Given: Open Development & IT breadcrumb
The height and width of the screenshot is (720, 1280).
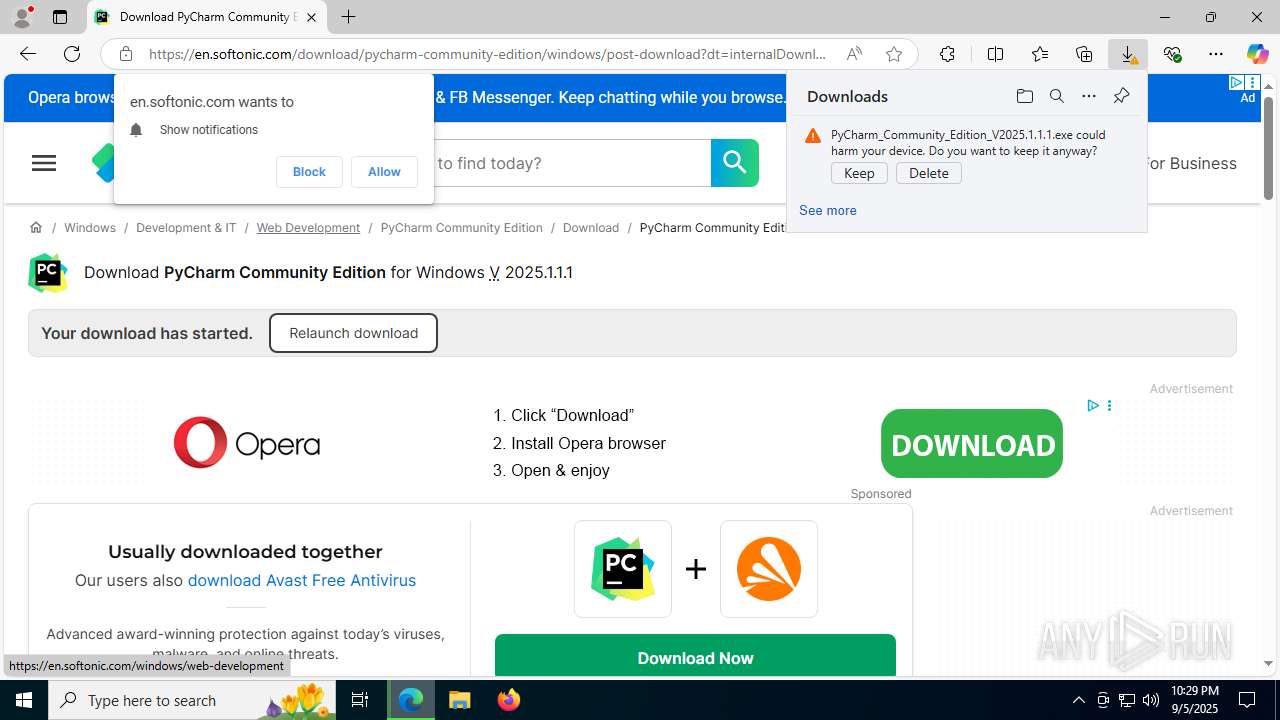Looking at the screenshot, I should [186, 228].
